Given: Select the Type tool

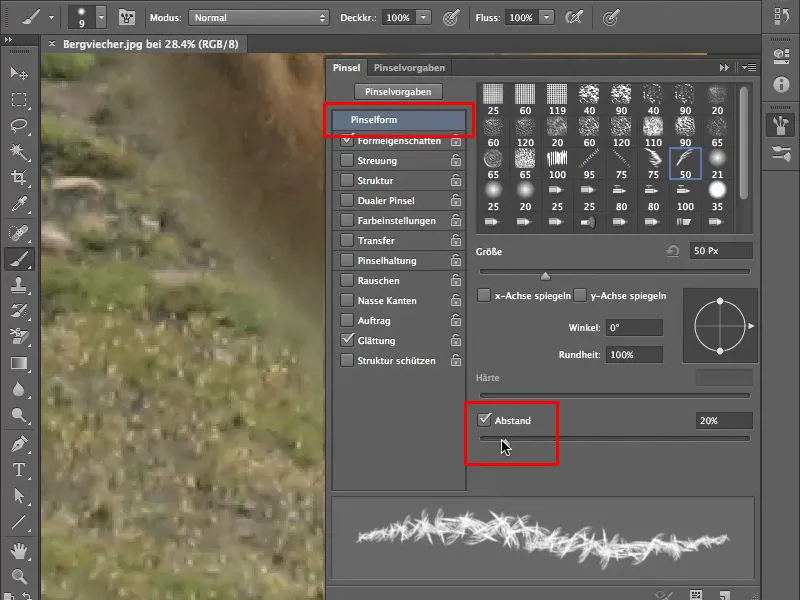Looking at the screenshot, I should [19, 469].
